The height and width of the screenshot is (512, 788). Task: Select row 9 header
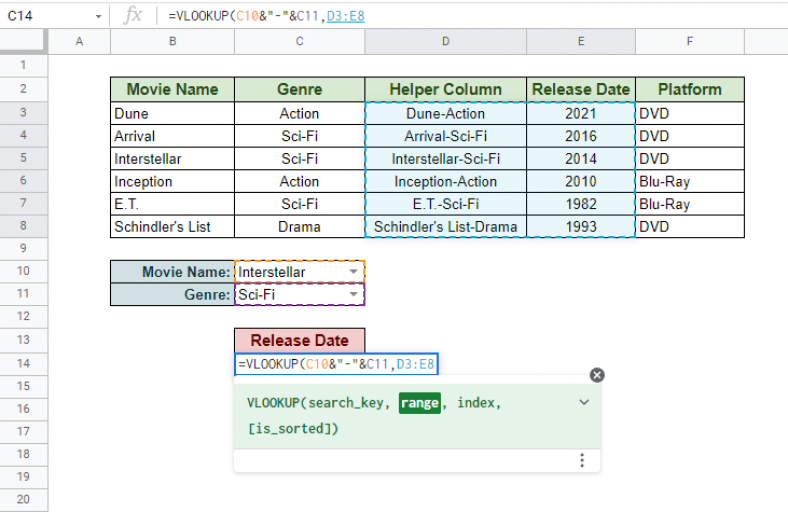[23, 248]
